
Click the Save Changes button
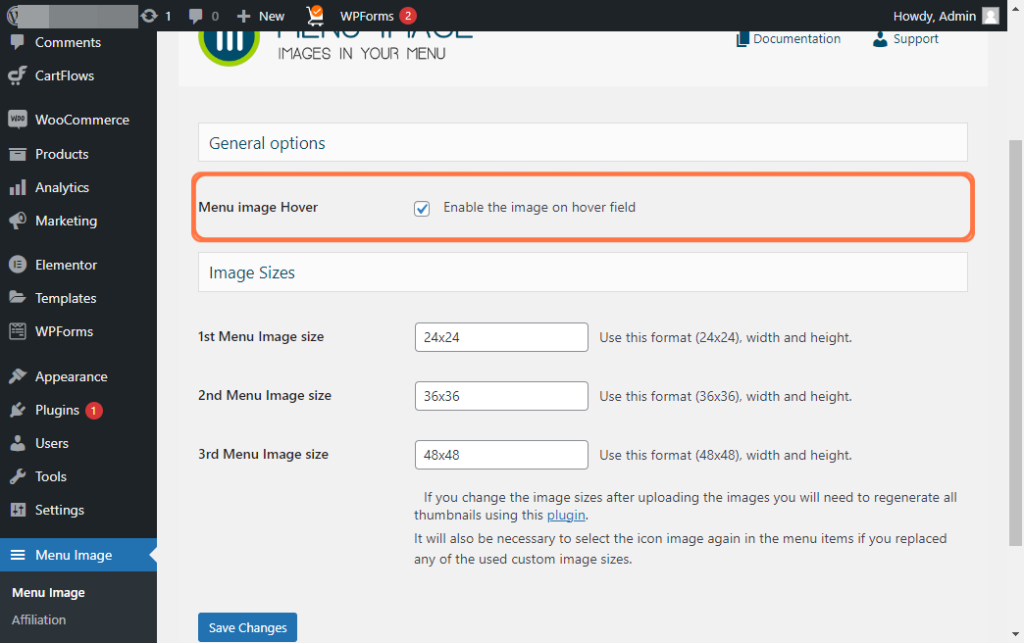(248, 627)
